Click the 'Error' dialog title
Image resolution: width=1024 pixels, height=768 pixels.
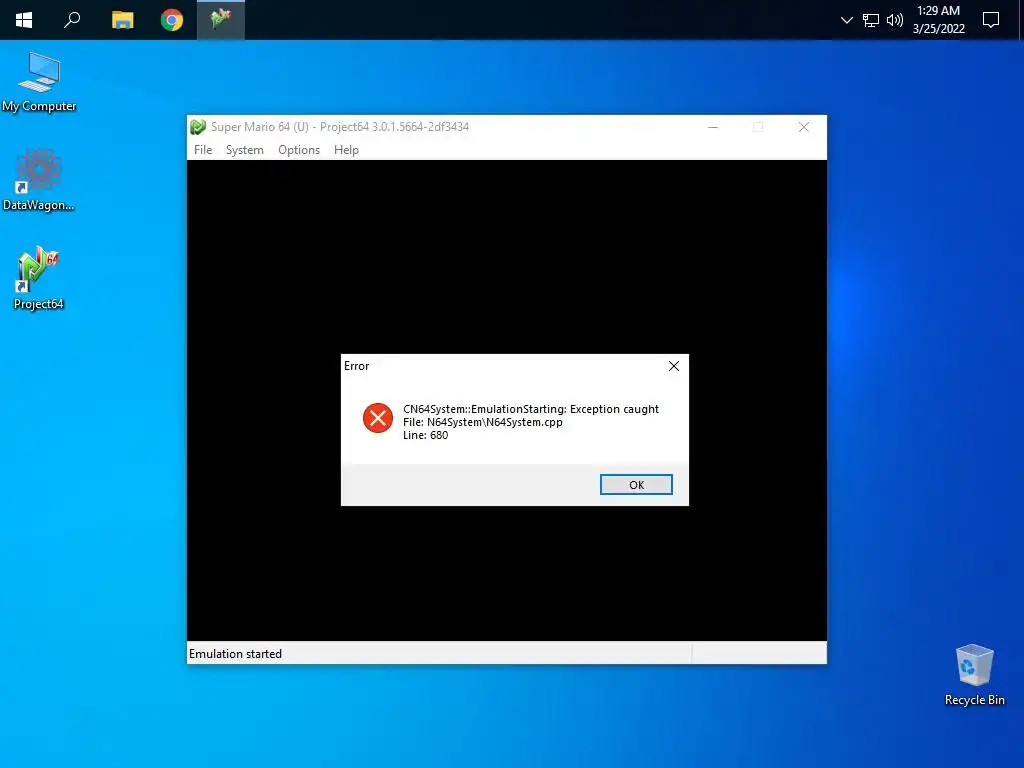tap(357, 366)
